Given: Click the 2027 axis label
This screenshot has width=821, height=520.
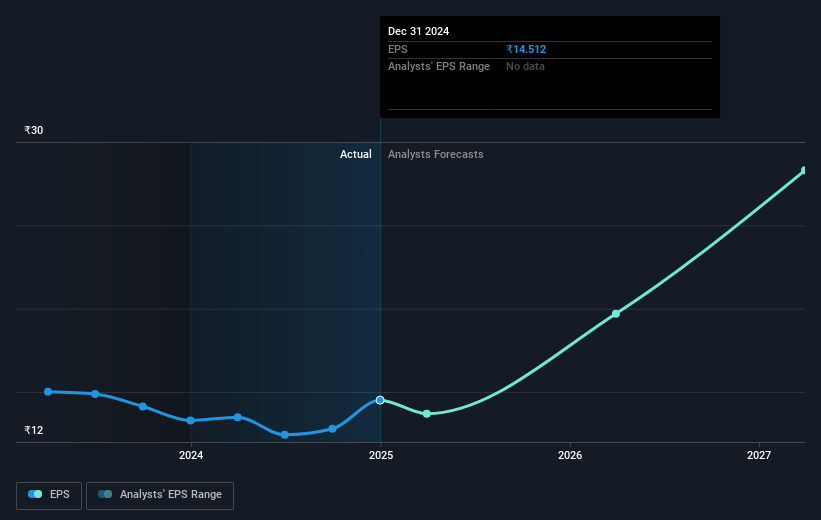Looking at the screenshot, I should [x=759, y=456].
